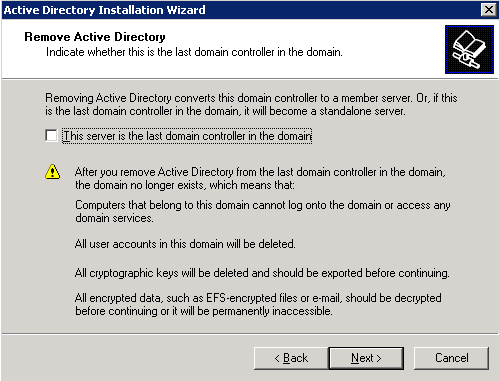
Task: Click the 'All cryptographic keys will be deleted' line
Action: (x=262, y=273)
